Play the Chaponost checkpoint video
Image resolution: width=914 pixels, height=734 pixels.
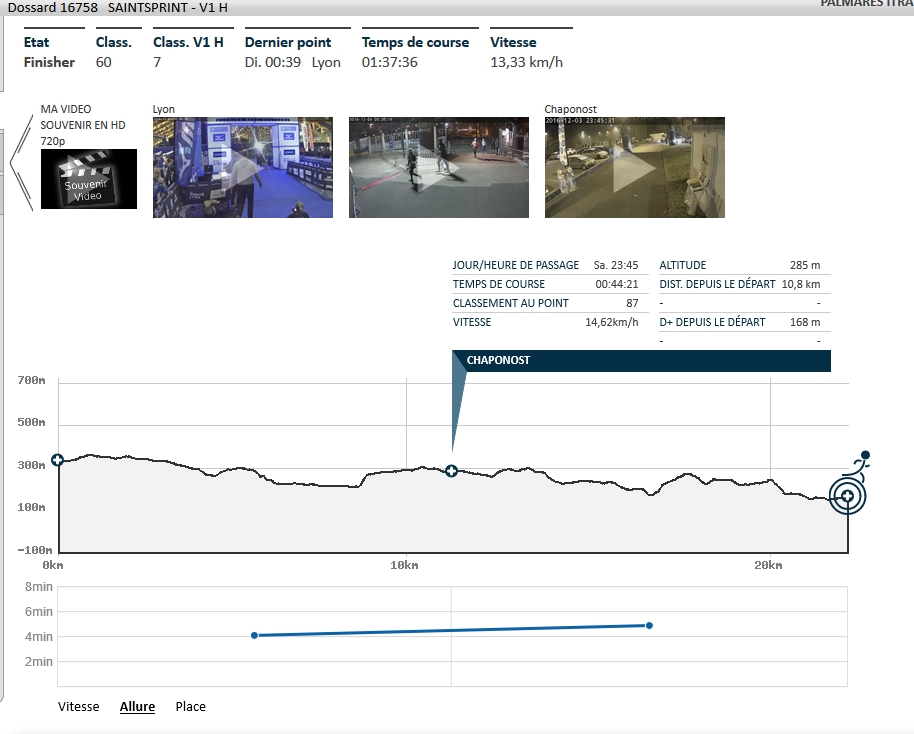pos(634,167)
